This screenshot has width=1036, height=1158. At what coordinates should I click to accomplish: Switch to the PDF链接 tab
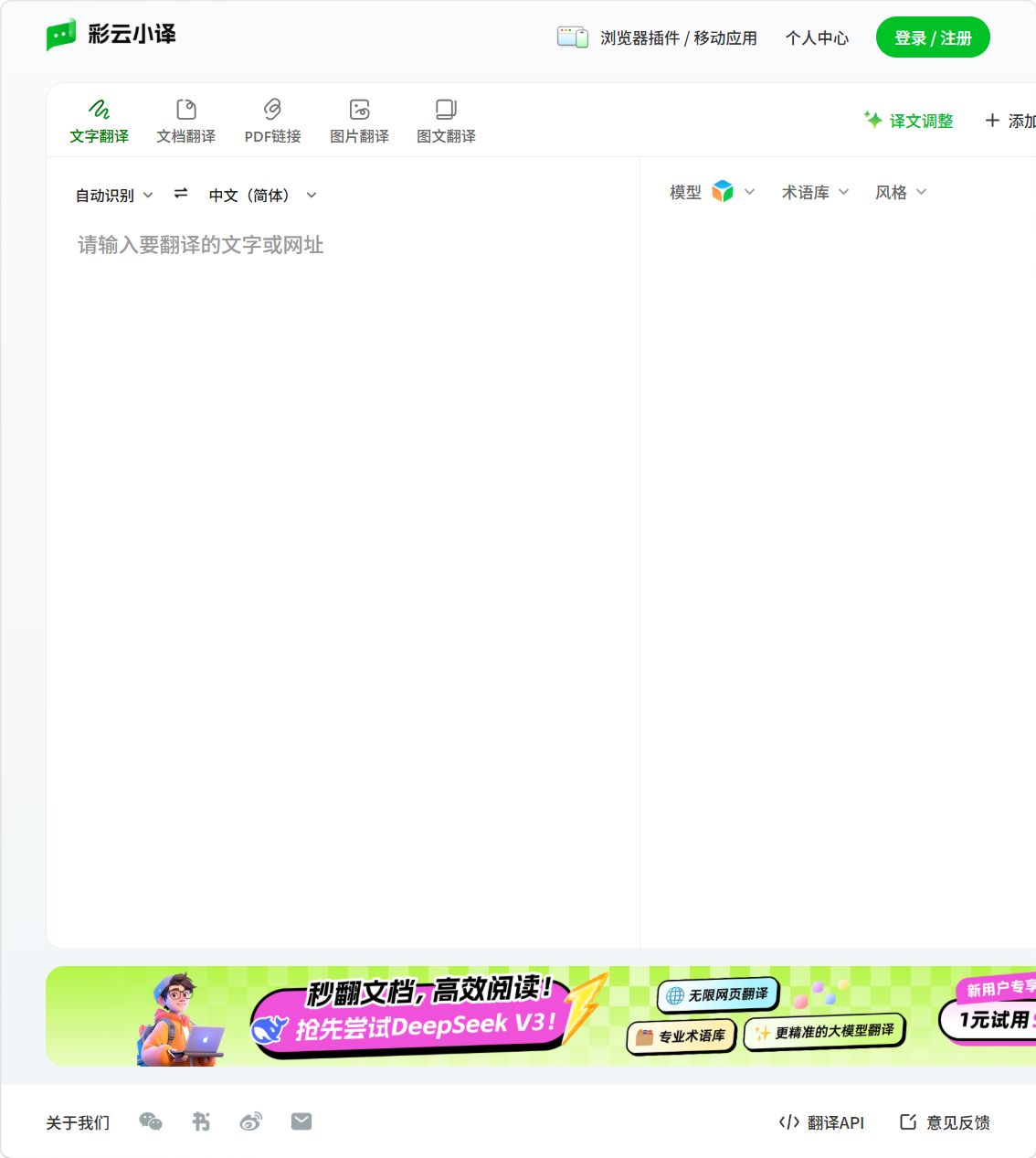(272, 122)
